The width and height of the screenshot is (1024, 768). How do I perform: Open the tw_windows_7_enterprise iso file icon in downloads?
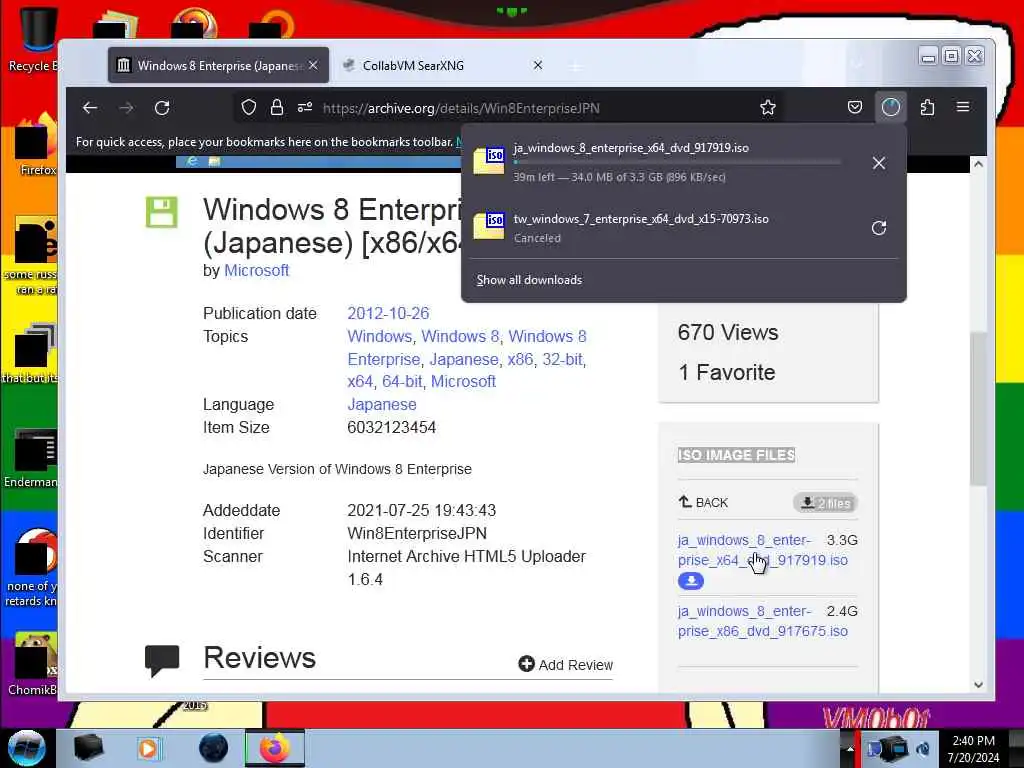(x=489, y=226)
